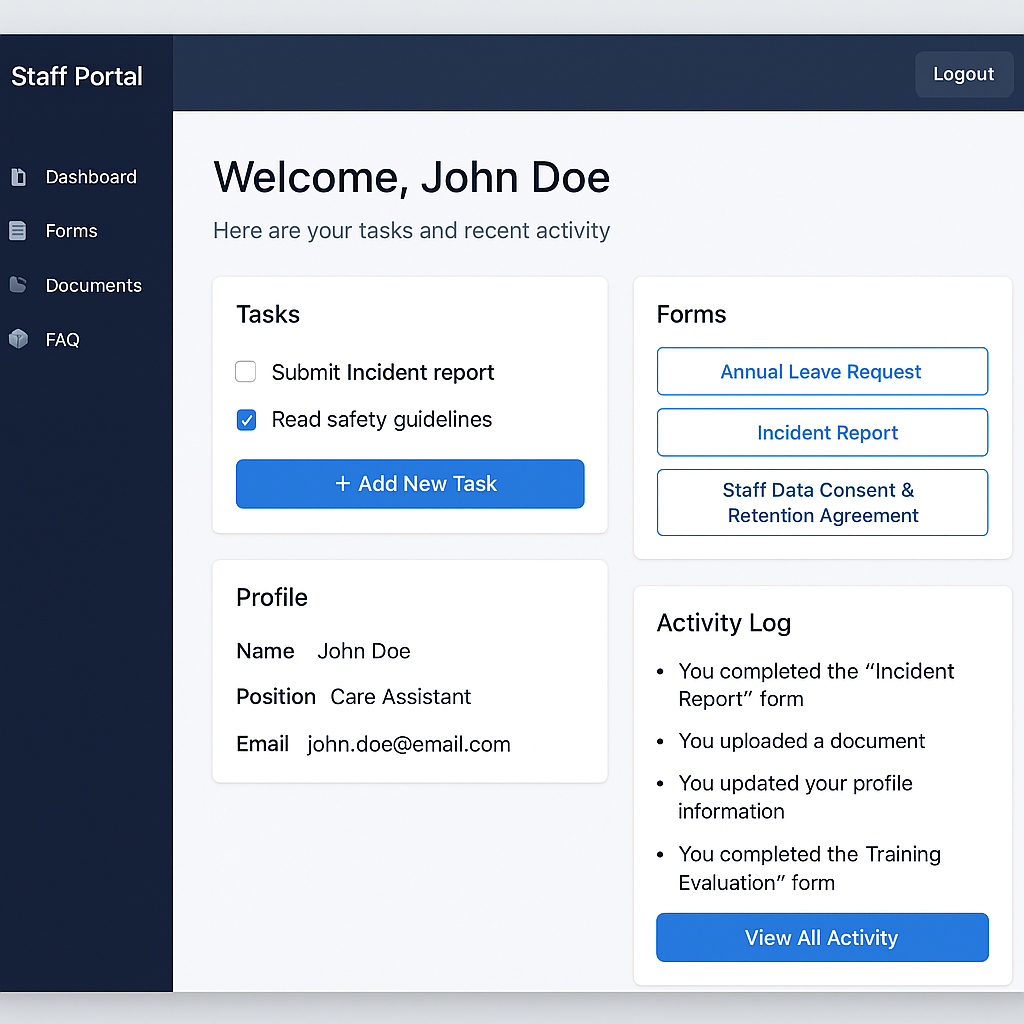Check the Submit Incident report checkbox

click(x=246, y=373)
